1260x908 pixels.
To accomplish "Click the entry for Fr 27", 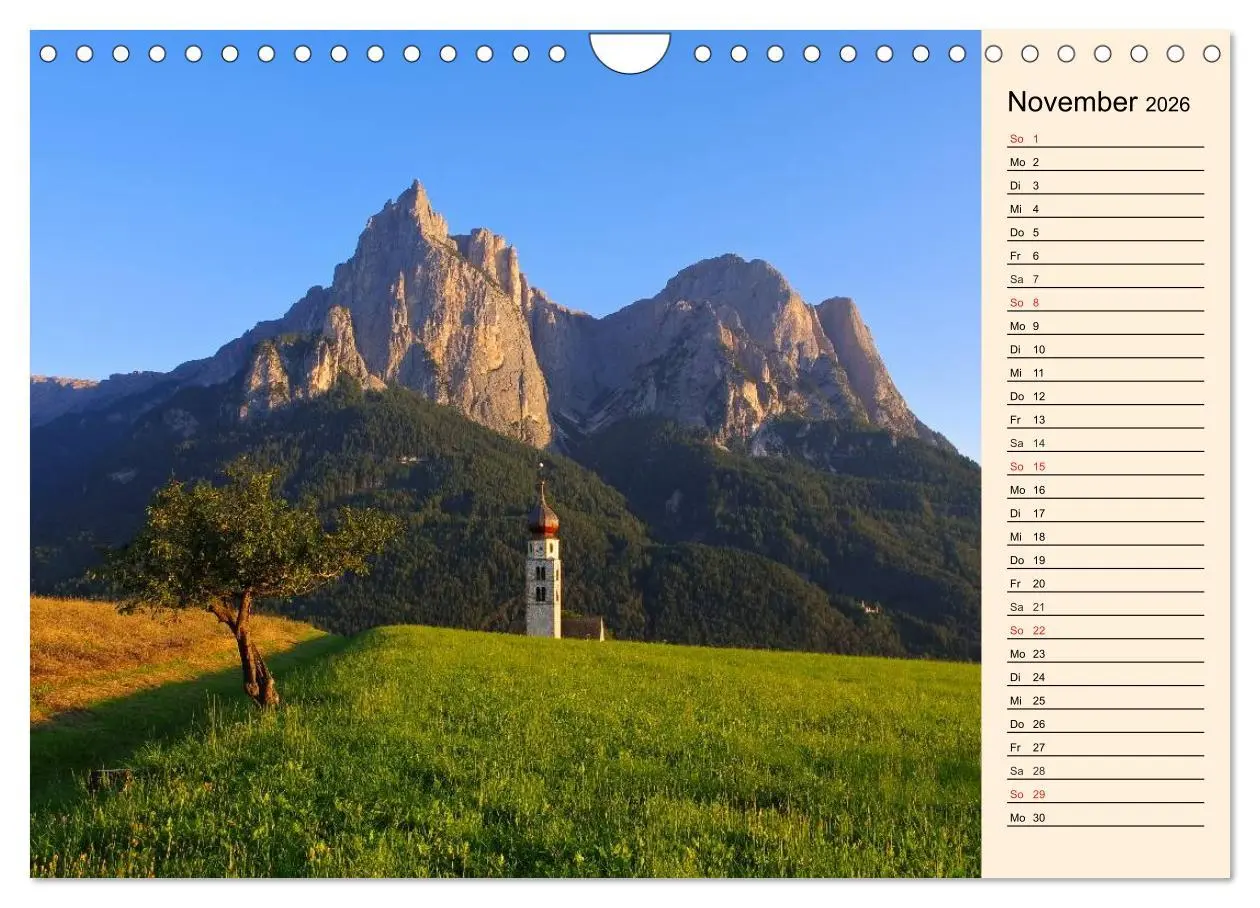I will pos(1025,747).
